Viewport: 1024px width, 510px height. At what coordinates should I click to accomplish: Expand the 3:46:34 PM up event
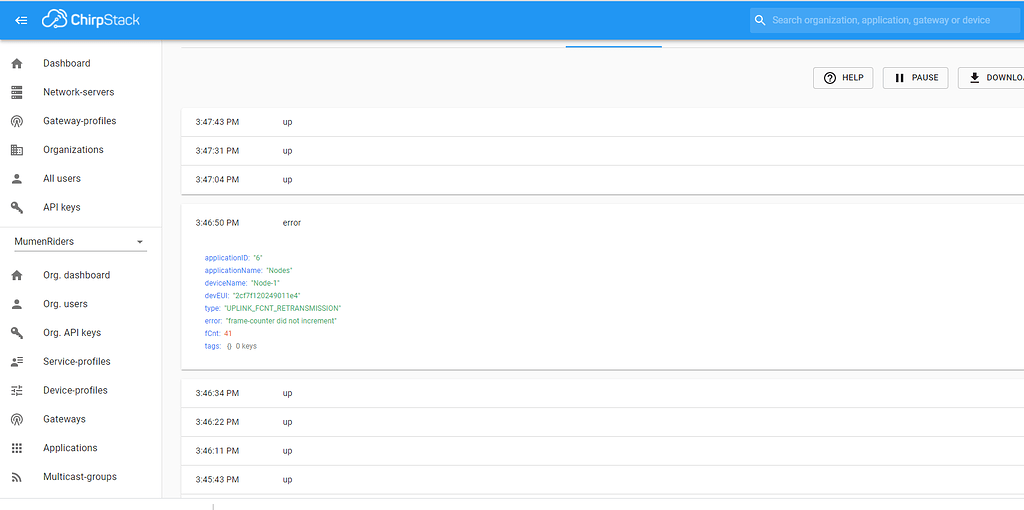pyautogui.click(x=600, y=393)
